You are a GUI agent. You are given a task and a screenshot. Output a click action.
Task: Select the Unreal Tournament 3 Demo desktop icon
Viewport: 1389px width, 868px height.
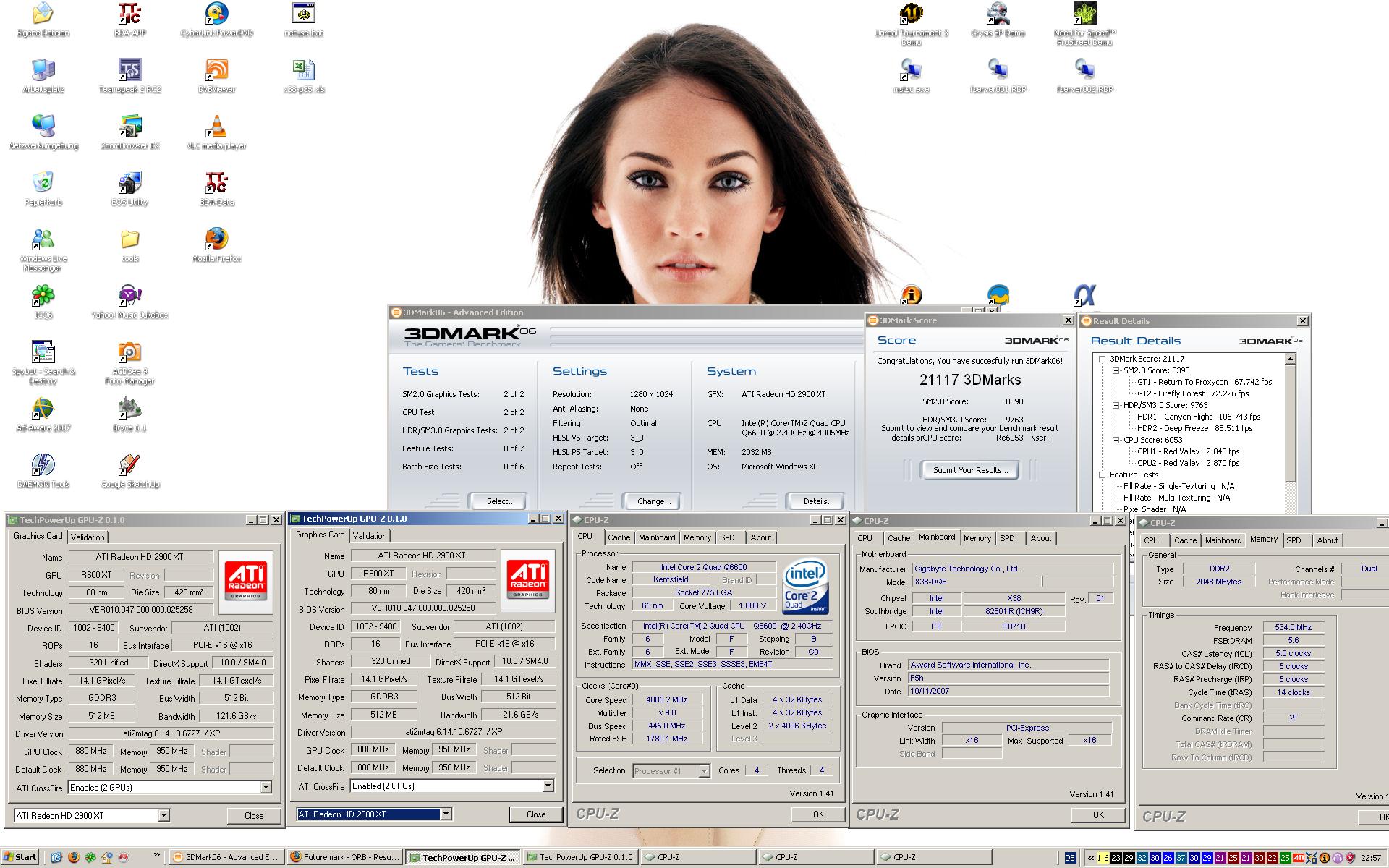click(x=912, y=24)
